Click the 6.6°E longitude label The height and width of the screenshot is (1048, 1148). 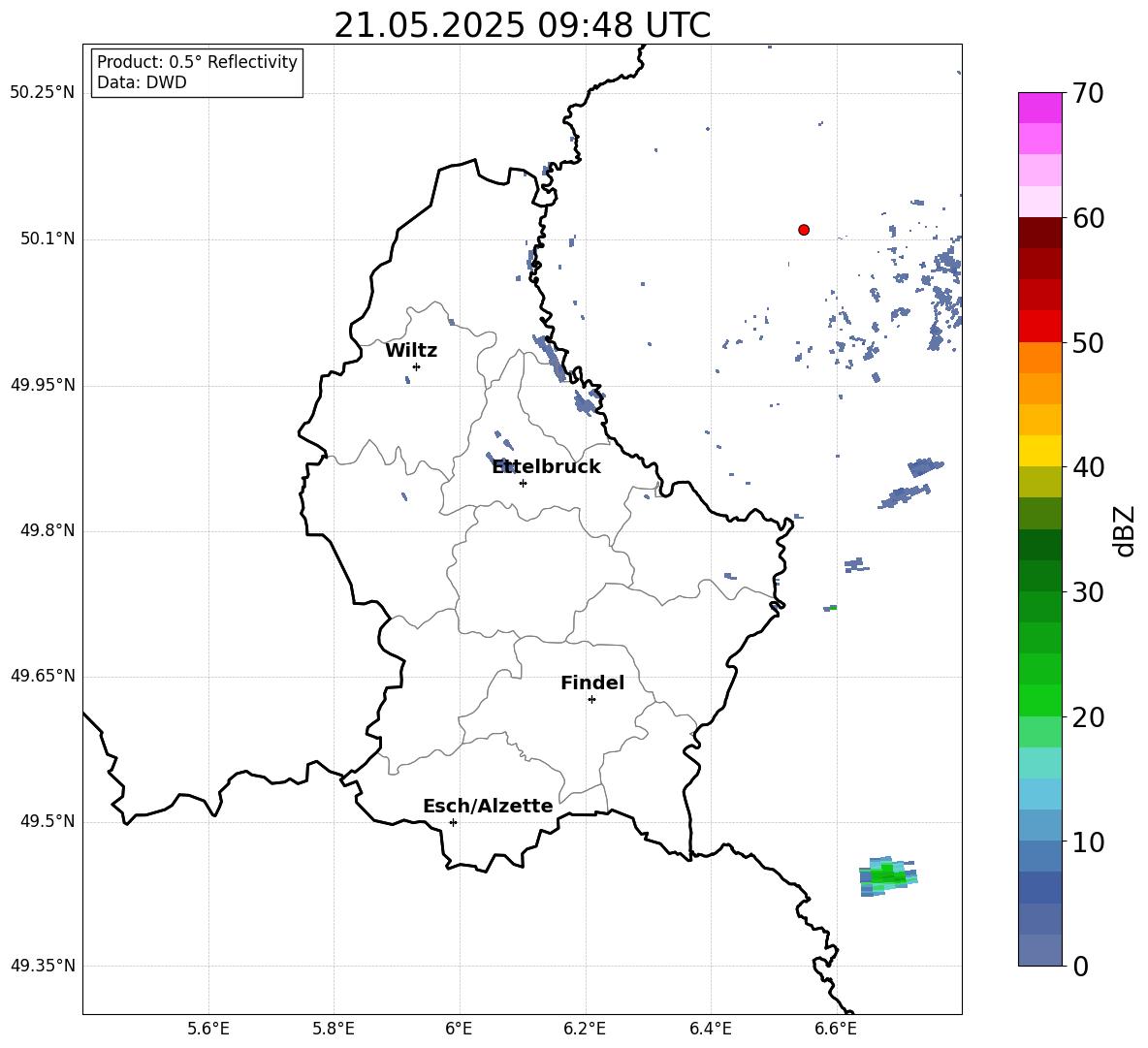coord(836,1029)
